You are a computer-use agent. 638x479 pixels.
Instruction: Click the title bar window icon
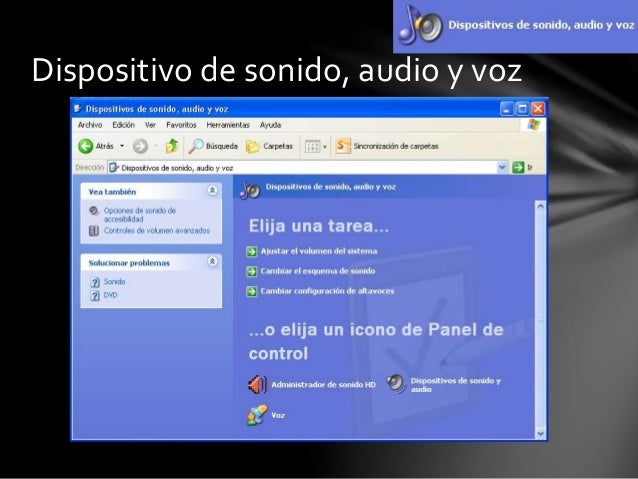click(x=78, y=109)
